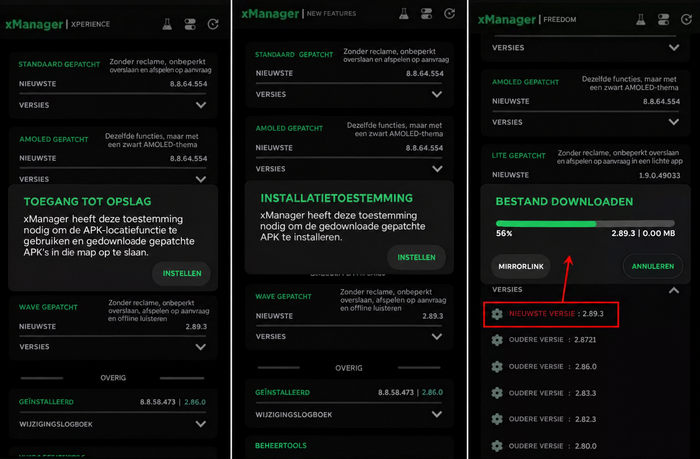
Task: Expand Versies under Standaard Gepatcht on XPERIENCE screen
Action: [x=201, y=105]
